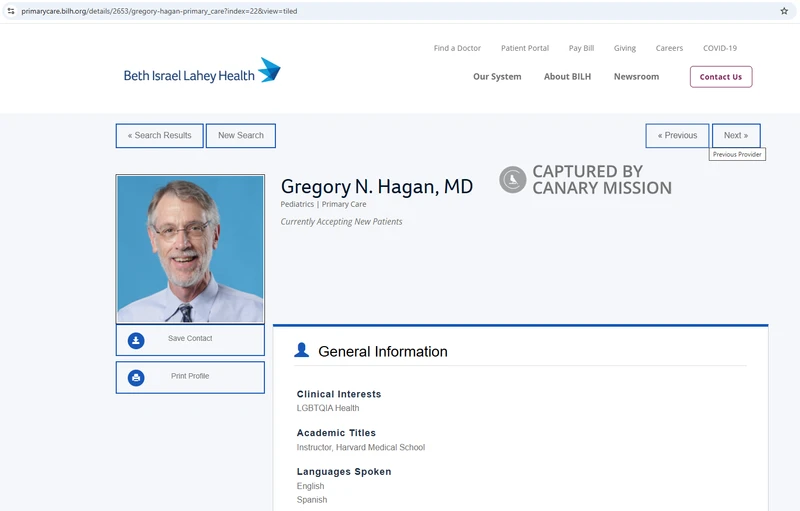Click the 'Languages Spoken' label
The height and width of the screenshot is (511, 800).
click(344, 472)
